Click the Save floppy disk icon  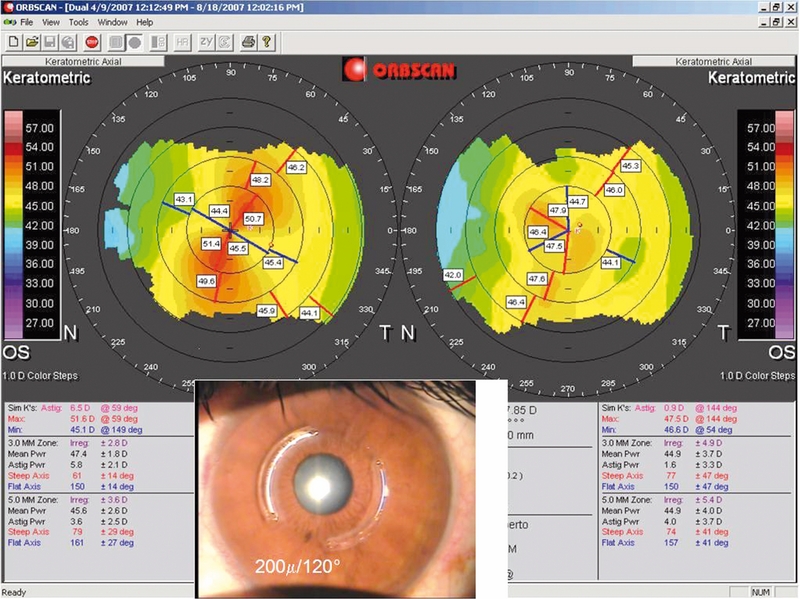(49, 42)
